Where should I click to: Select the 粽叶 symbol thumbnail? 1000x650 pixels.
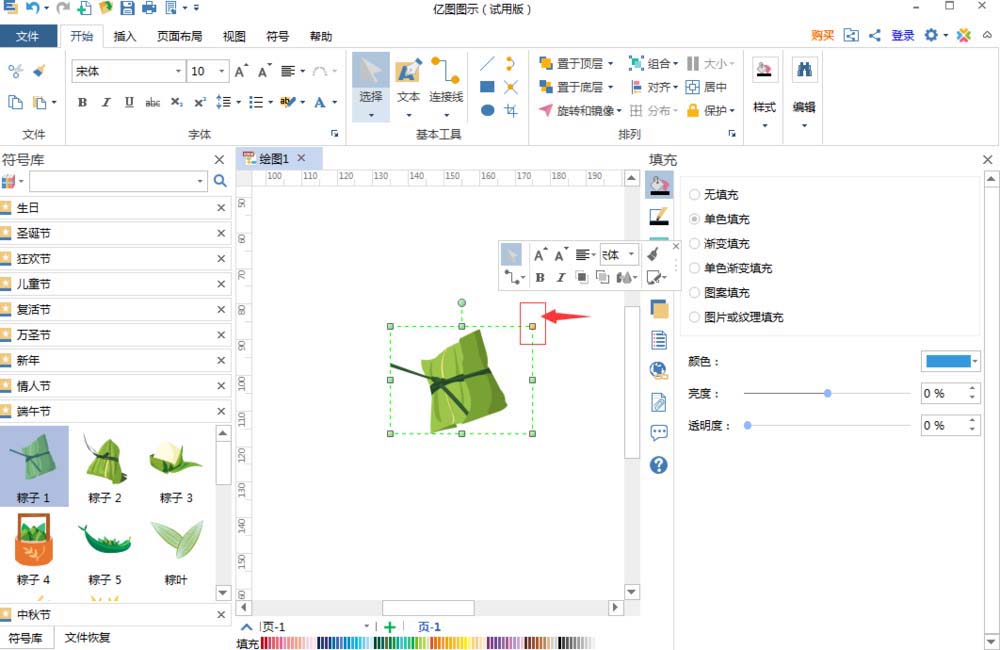click(176, 550)
